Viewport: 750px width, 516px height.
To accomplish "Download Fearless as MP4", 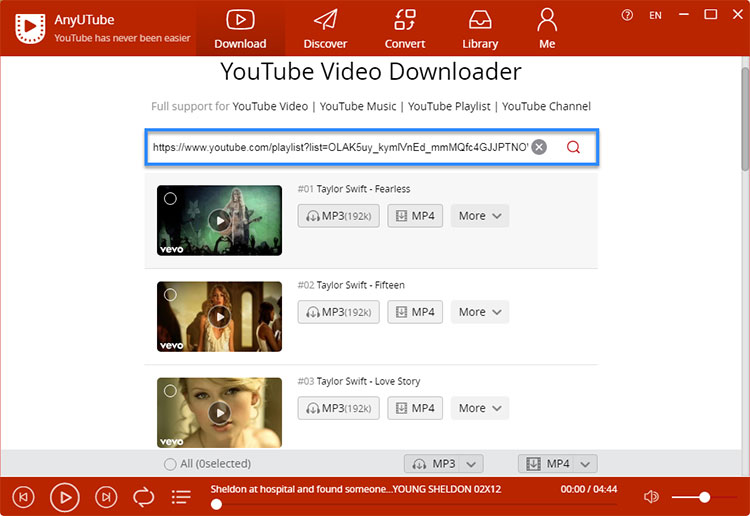I will coord(415,216).
